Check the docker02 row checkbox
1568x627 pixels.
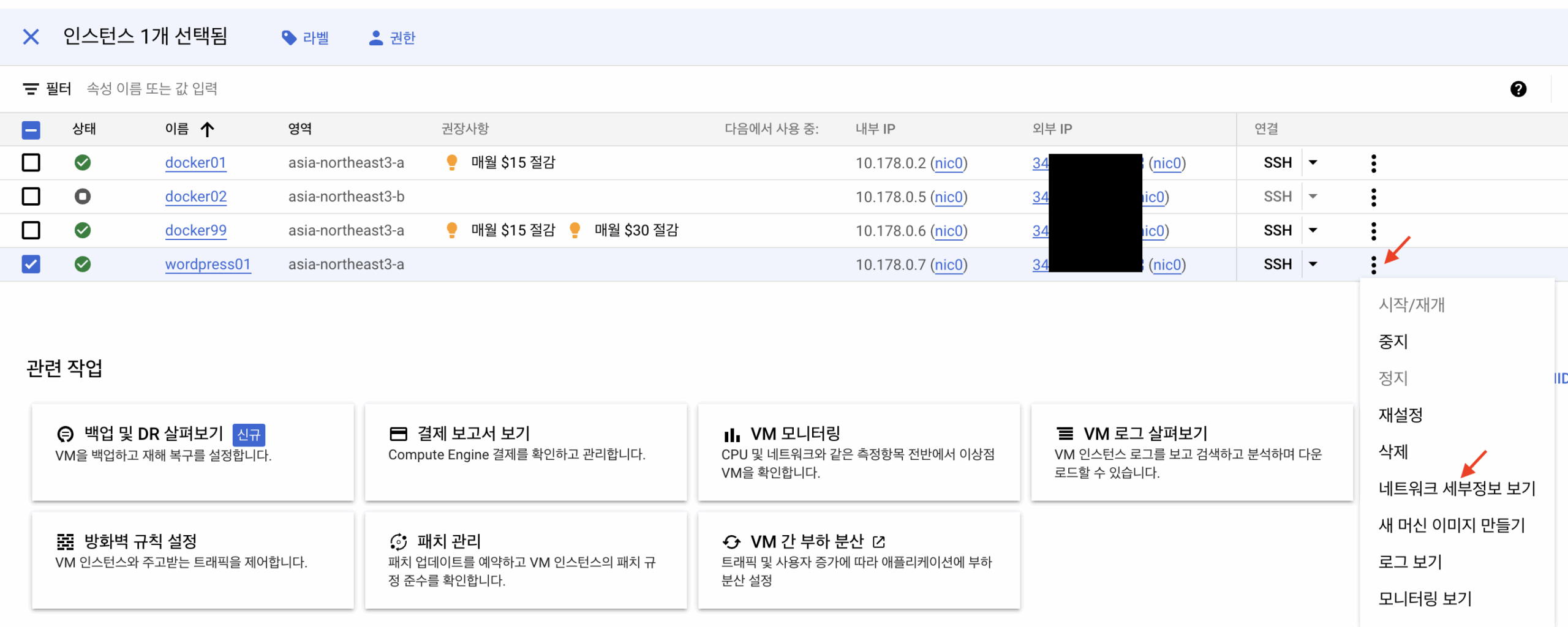tap(31, 197)
